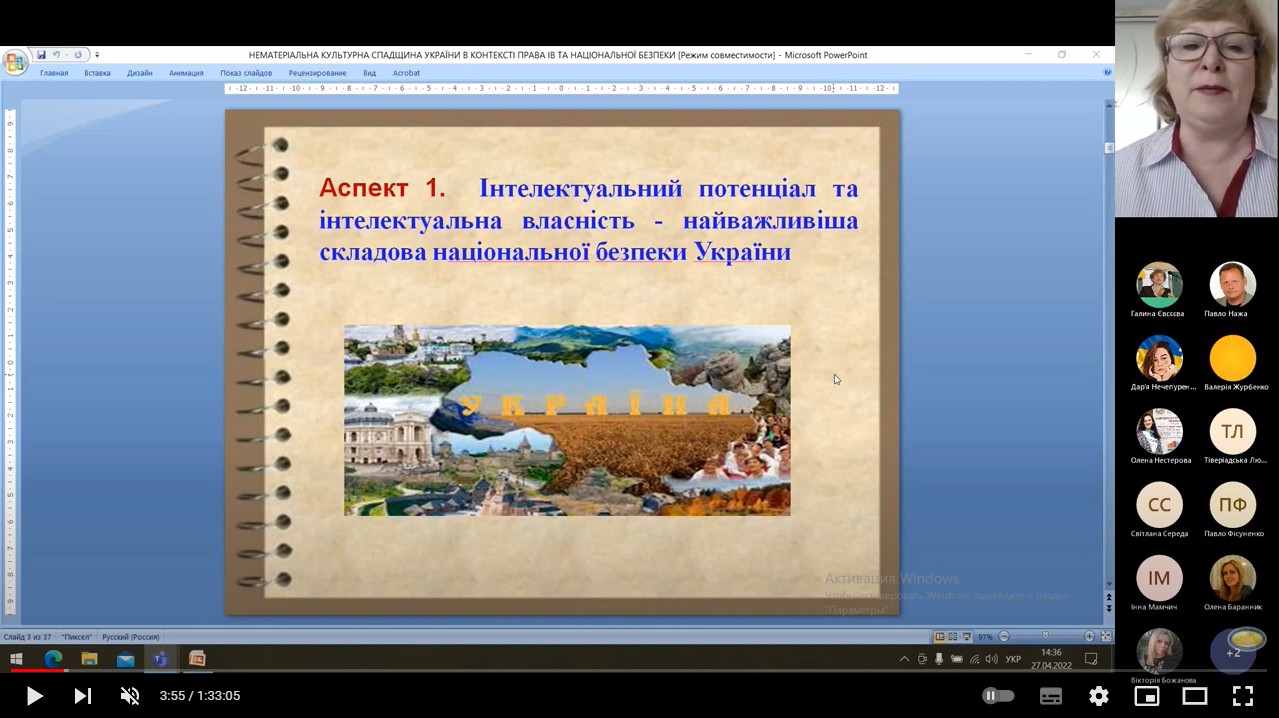The height and width of the screenshot is (718, 1279).
Task: Click the Office button in PowerPoint
Action: (x=14, y=63)
